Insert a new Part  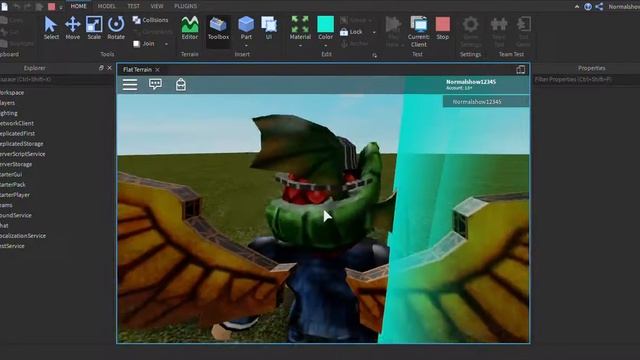(x=246, y=28)
